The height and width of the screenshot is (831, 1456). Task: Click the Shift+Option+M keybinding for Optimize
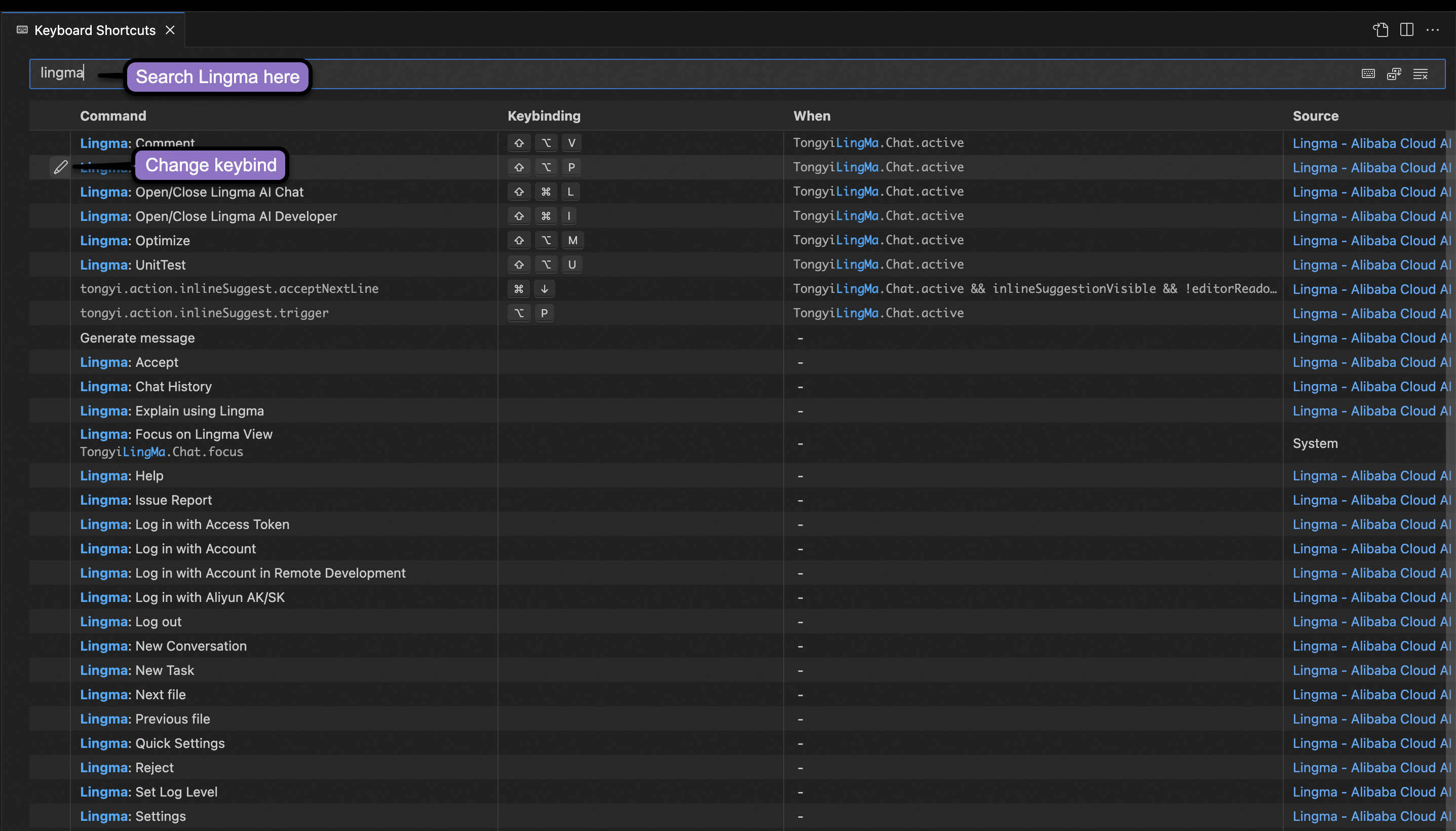point(546,240)
